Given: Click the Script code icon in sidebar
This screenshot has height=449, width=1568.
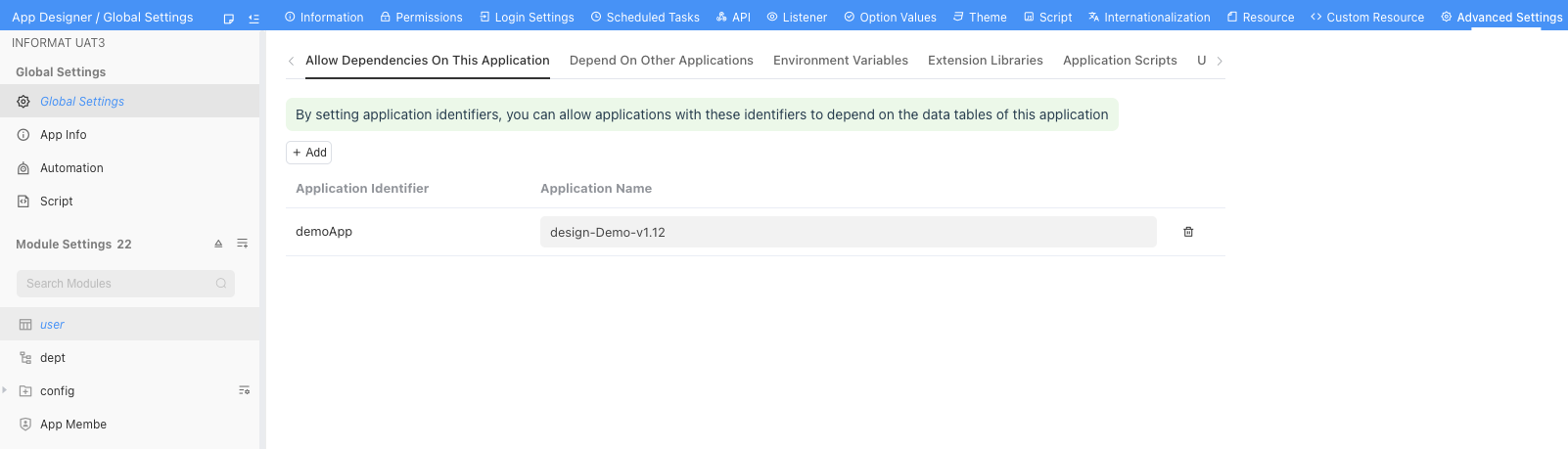Looking at the screenshot, I should (x=23, y=202).
